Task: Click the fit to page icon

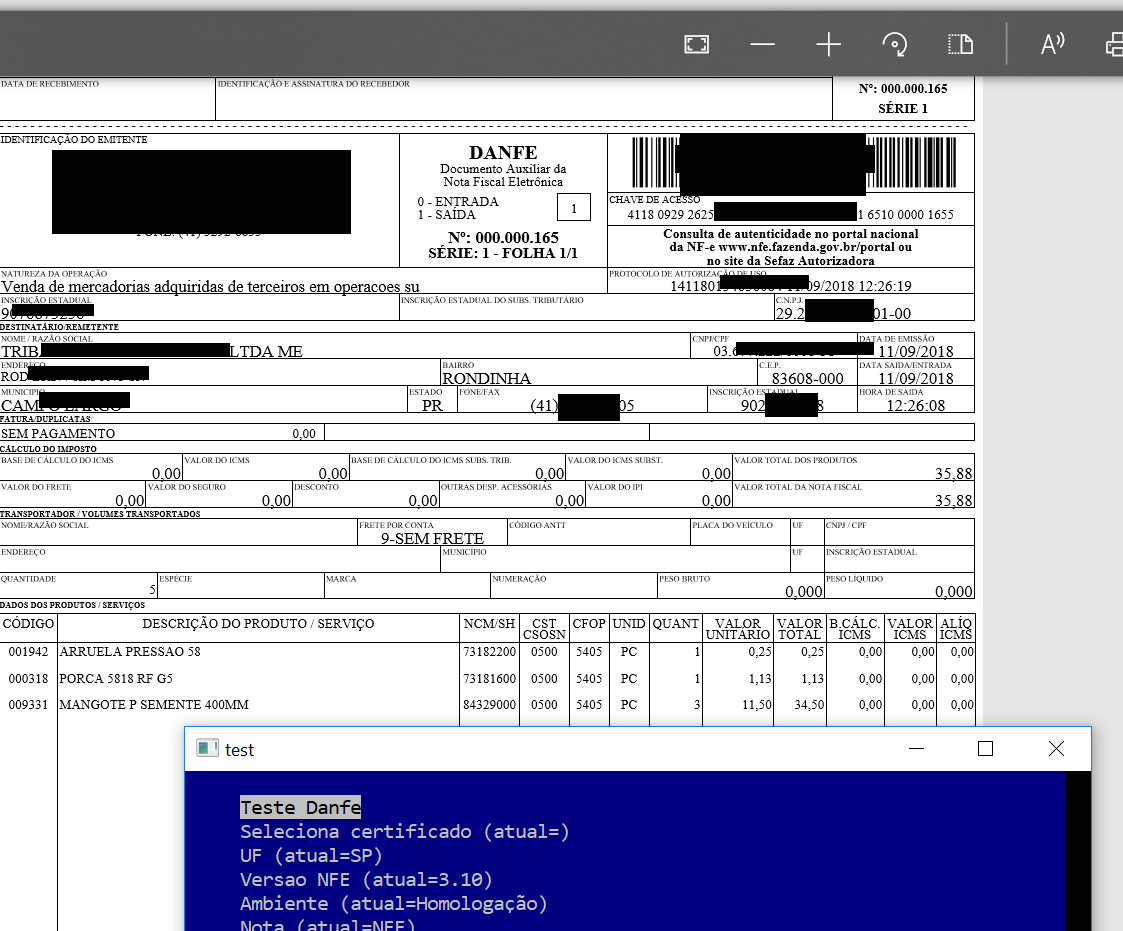Action: [x=696, y=44]
